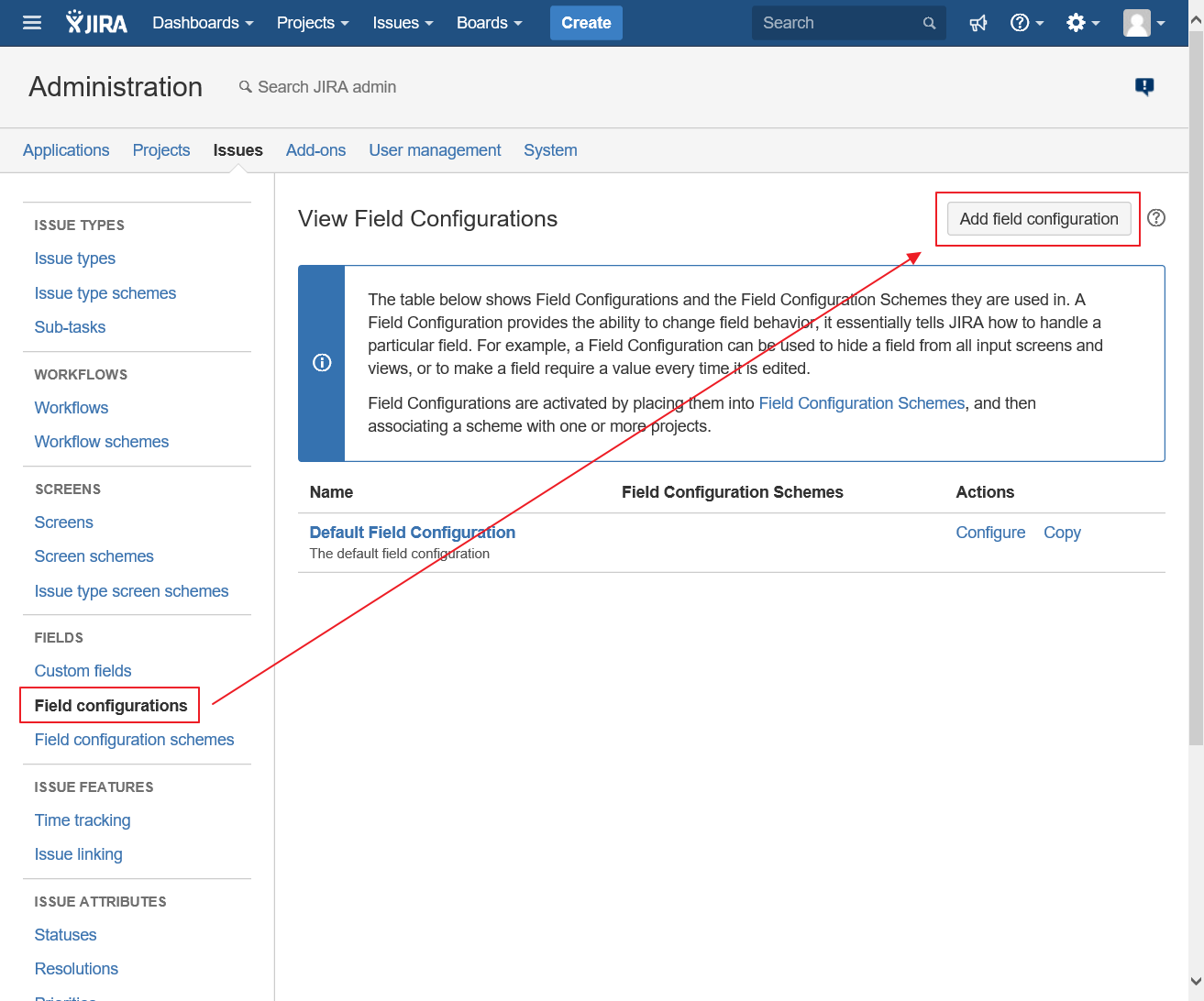This screenshot has width=1204, height=1001.
Task: Open the user avatar profile menu
Action: (x=1144, y=23)
